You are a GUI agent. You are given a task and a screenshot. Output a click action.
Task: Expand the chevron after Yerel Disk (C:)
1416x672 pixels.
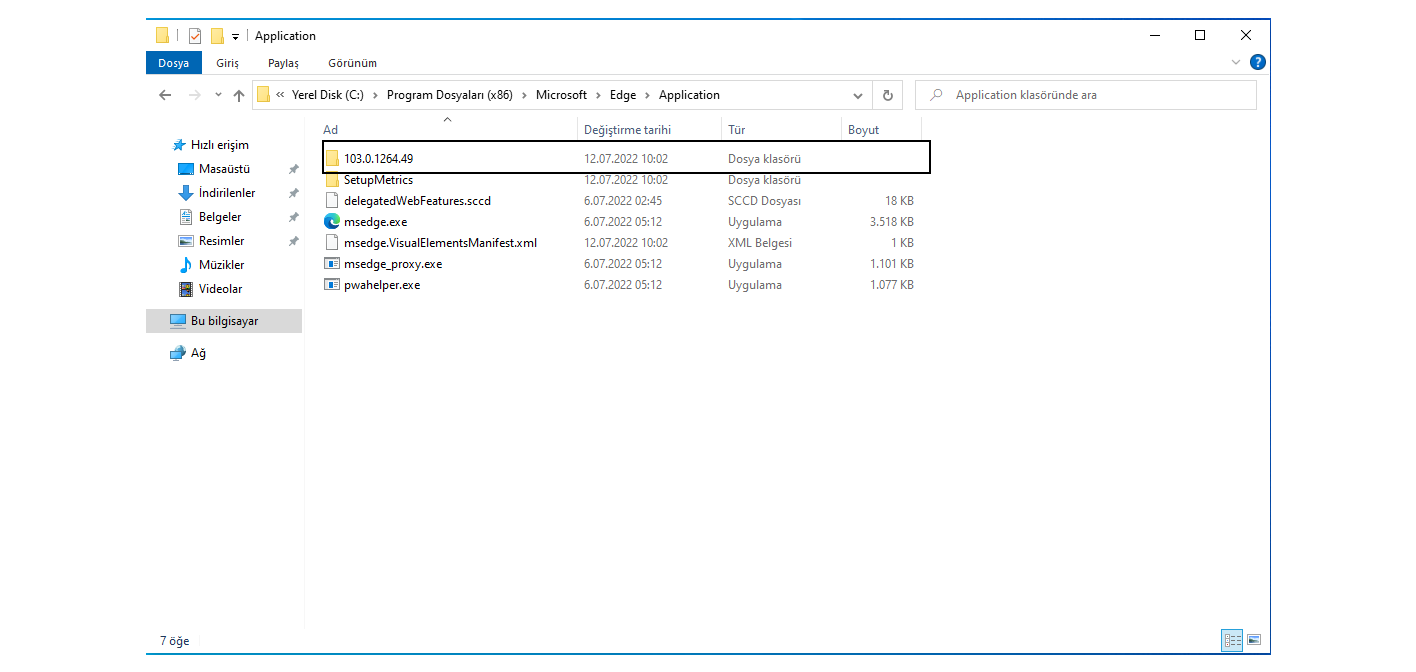pos(375,95)
